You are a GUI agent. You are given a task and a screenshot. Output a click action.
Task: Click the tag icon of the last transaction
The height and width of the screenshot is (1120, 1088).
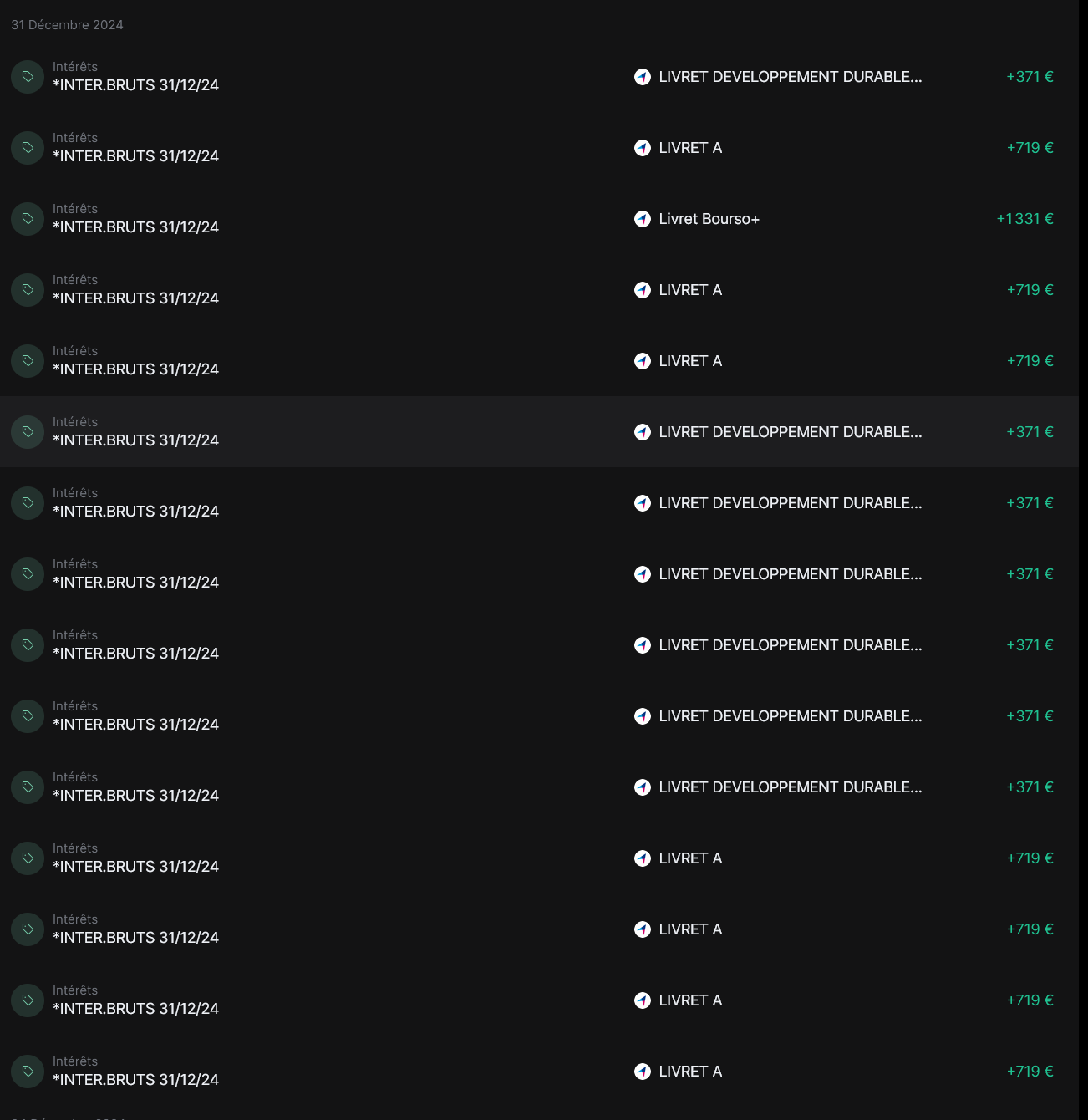click(x=28, y=1072)
